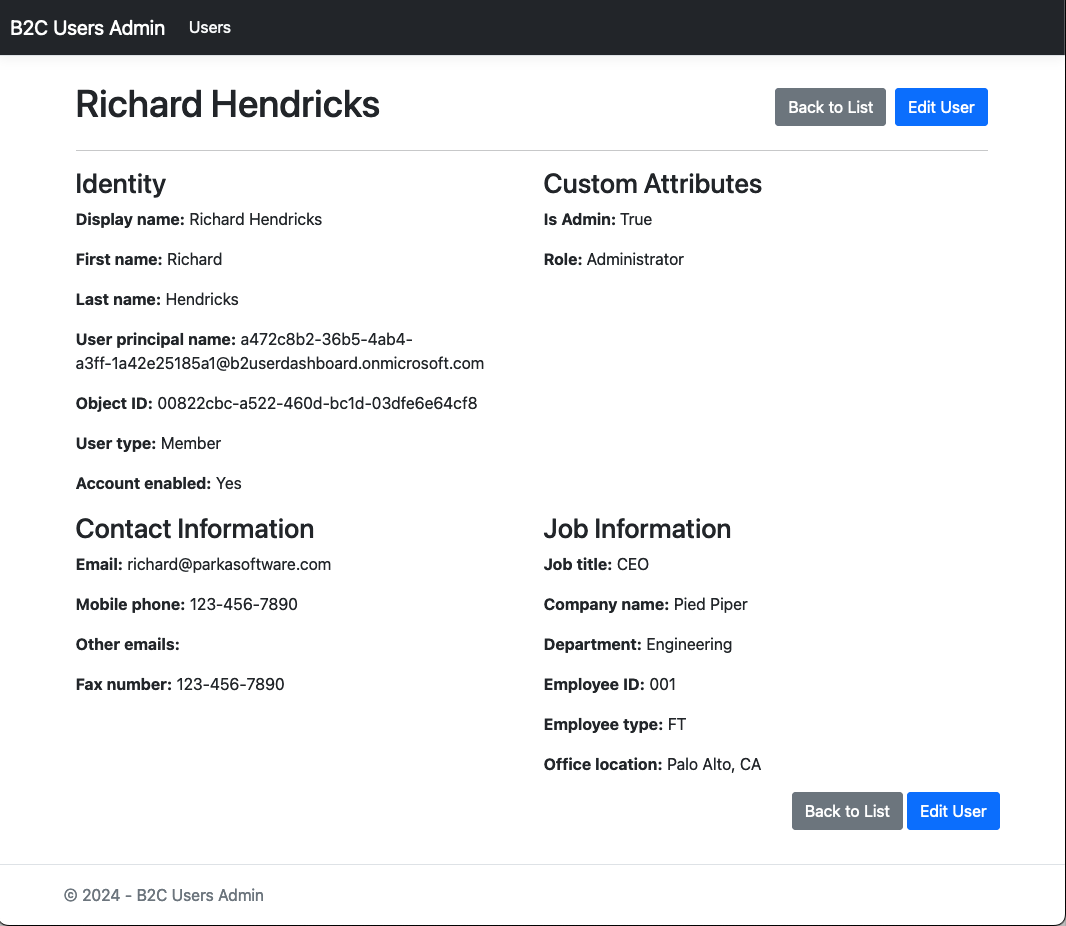Select the Account enabled value Yes
Viewport: 1066px width, 926px height.
coord(228,484)
